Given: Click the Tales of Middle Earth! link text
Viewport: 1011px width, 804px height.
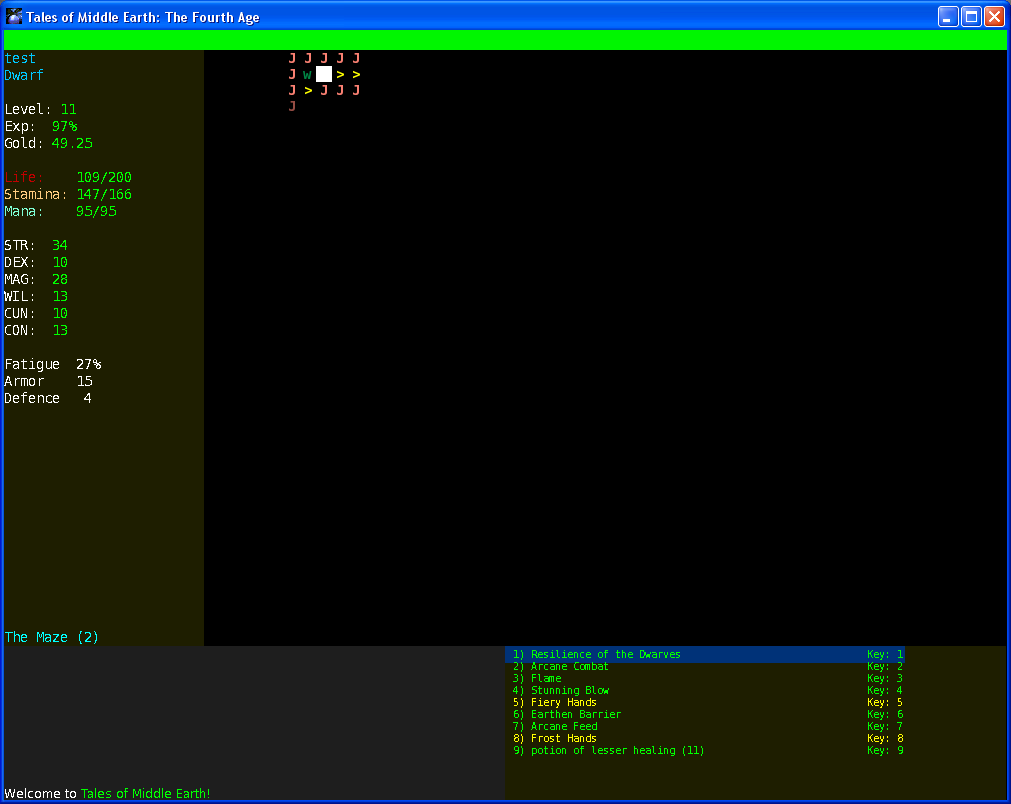Looking at the screenshot, I should point(145,794).
